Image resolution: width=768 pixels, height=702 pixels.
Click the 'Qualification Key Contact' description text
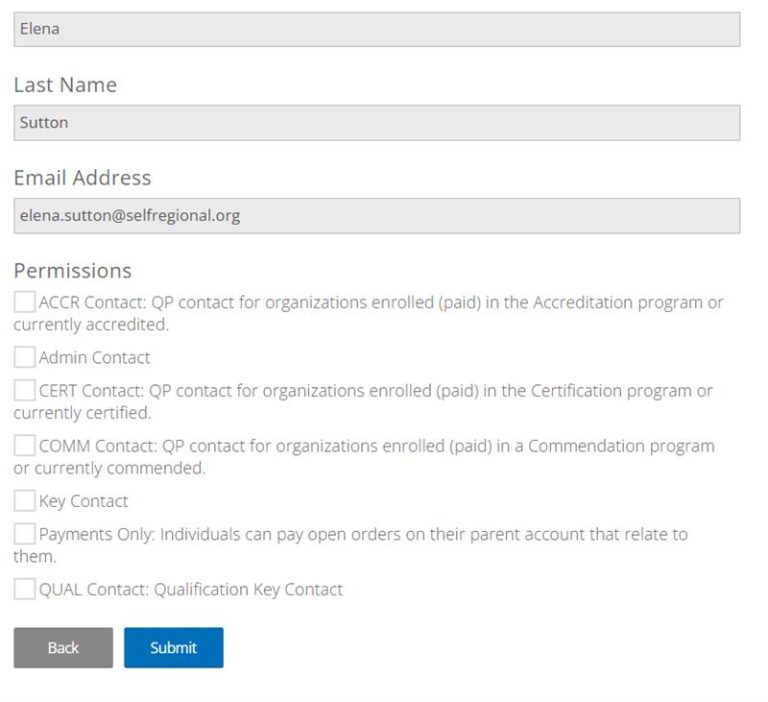[248, 589]
